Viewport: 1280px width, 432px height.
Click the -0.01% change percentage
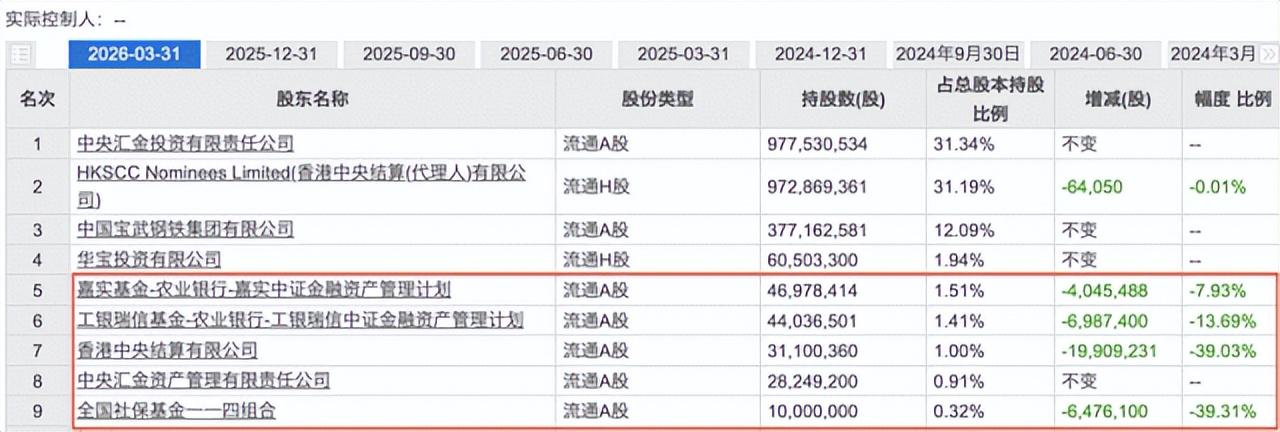pyautogui.click(x=1217, y=186)
